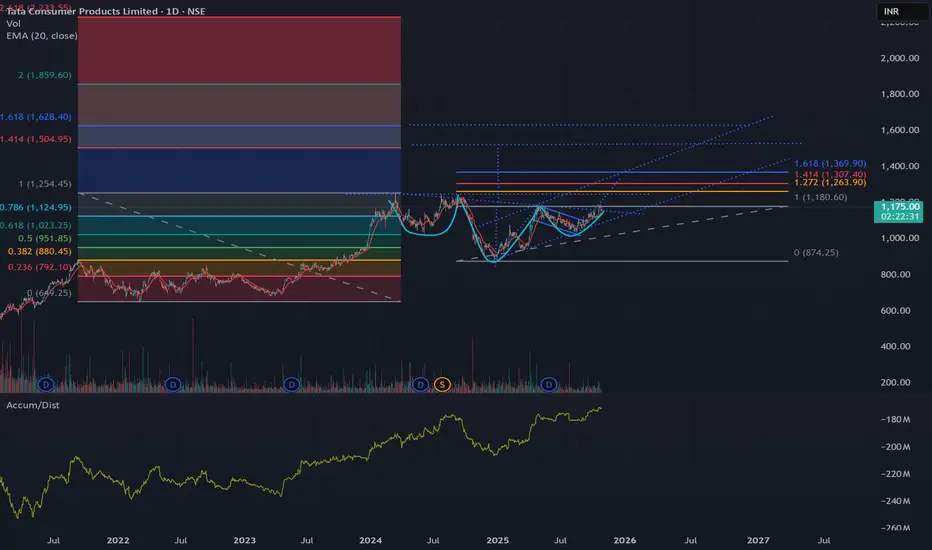The width and height of the screenshot is (932, 550).
Task: Click the 2,000.00 level on price scale
Action: [900, 58]
